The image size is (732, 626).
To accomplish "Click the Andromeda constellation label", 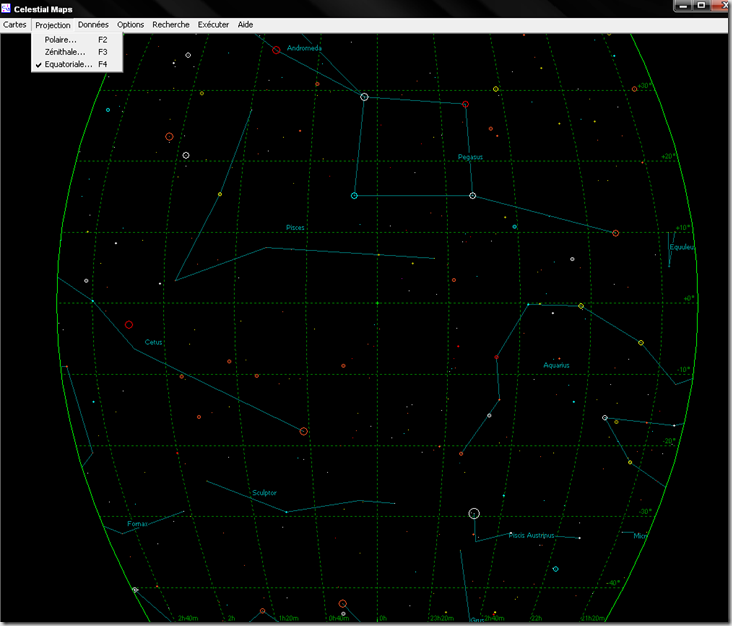I will (x=304, y=48).
